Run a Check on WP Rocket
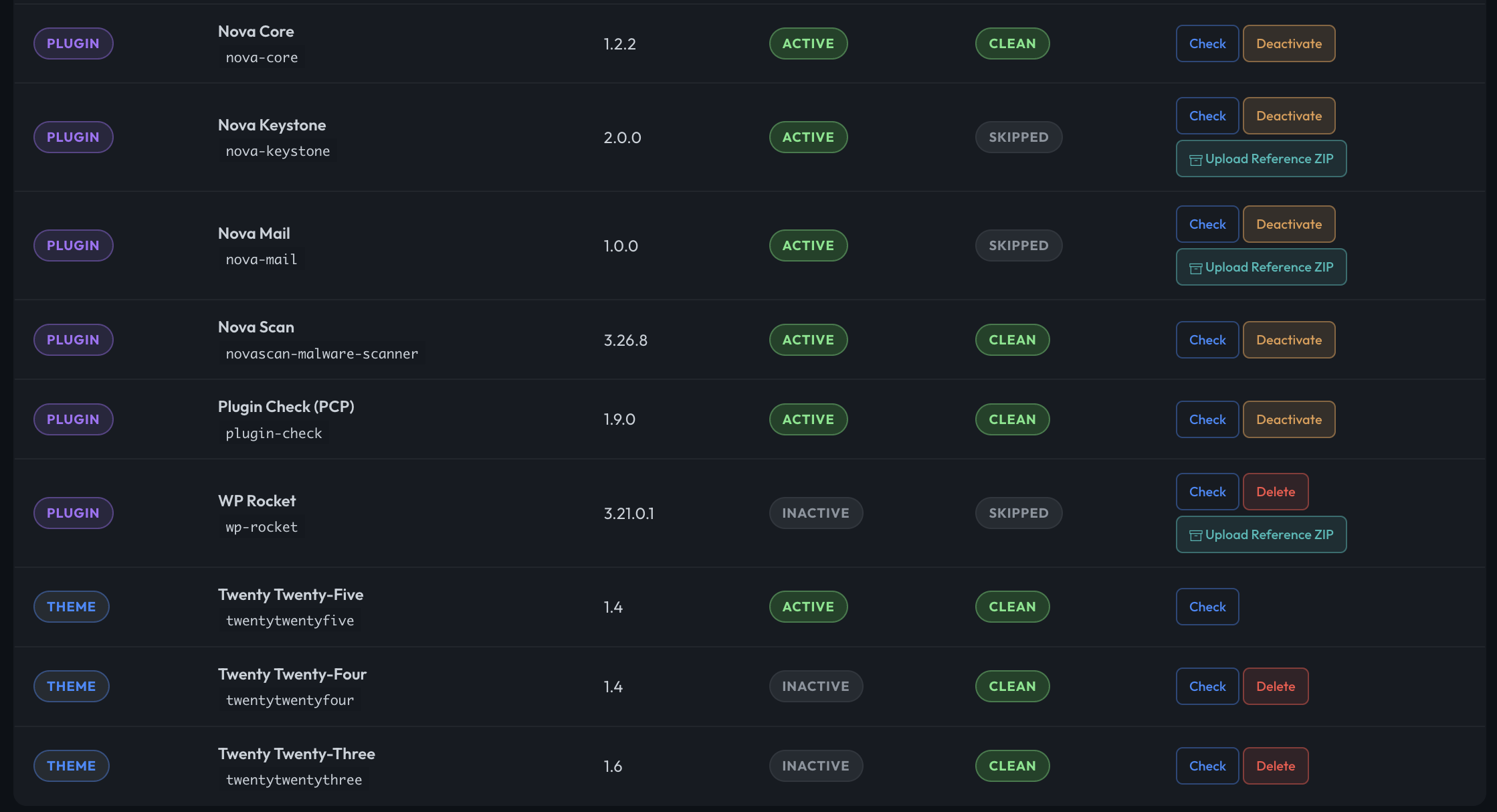The image size is (1497, 812). (1207, 492)
